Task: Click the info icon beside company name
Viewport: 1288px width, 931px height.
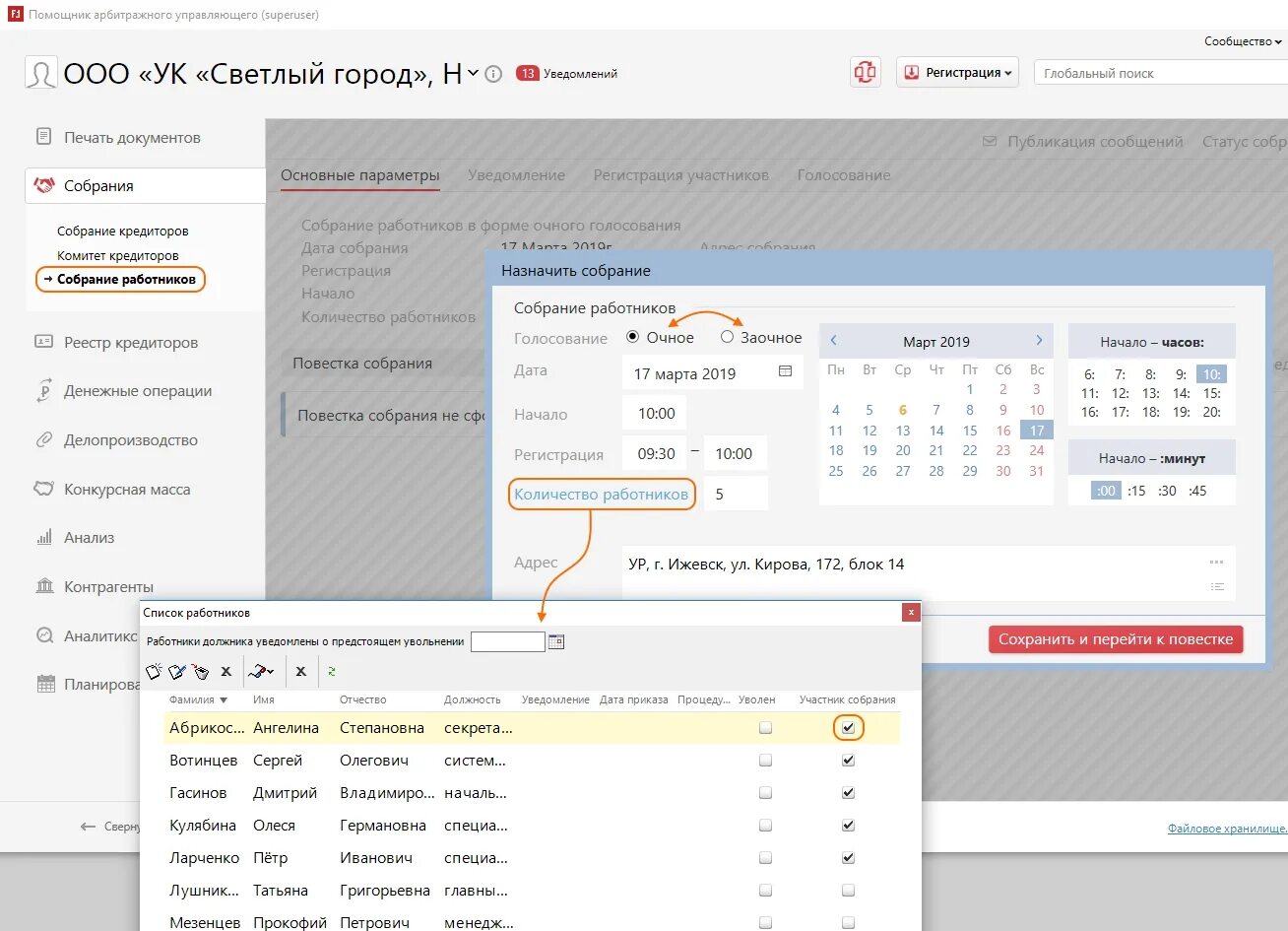Action: pos(494,74)
